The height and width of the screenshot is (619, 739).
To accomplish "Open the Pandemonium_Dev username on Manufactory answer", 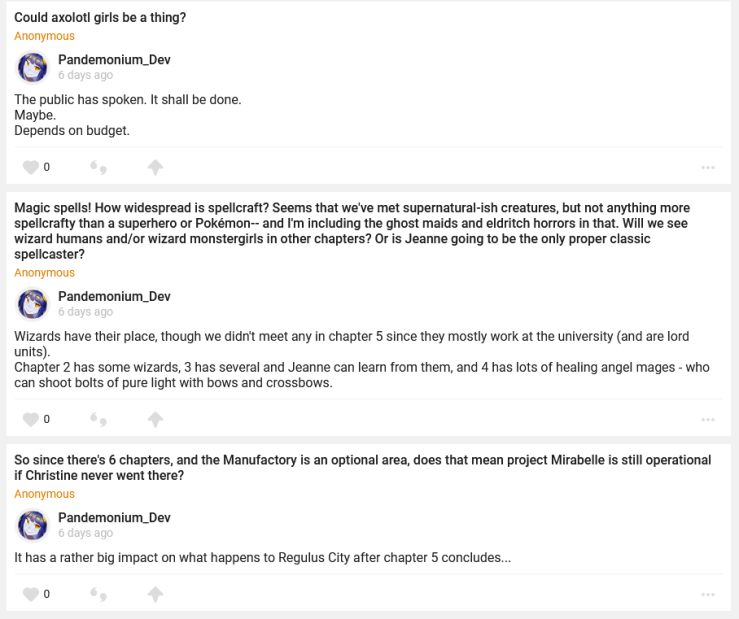I will [114, 517].
